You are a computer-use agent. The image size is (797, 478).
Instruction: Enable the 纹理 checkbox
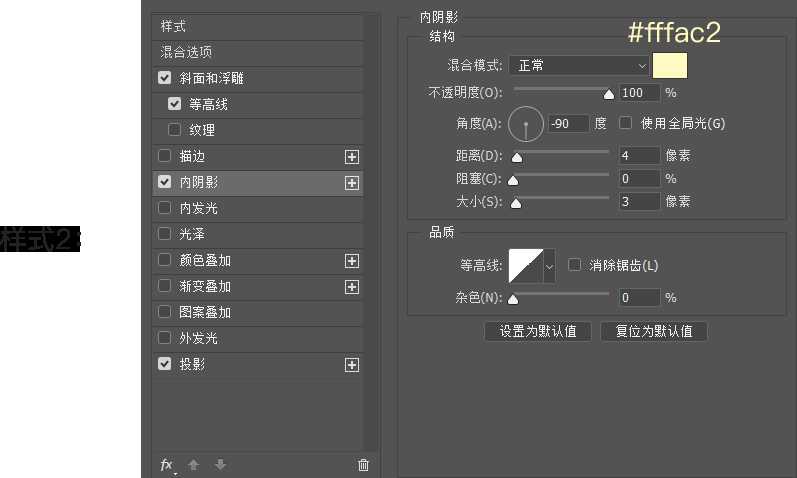point(175,130)
